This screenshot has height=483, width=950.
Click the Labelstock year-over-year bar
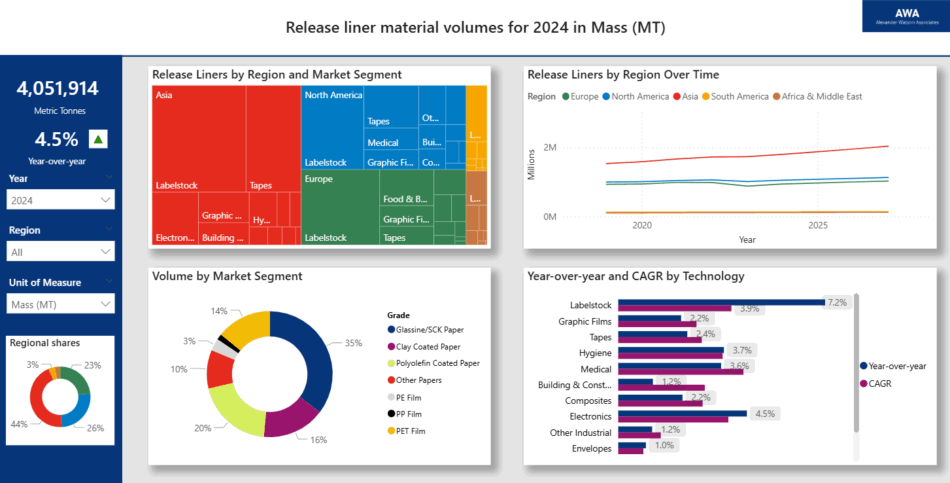point(720,301)
